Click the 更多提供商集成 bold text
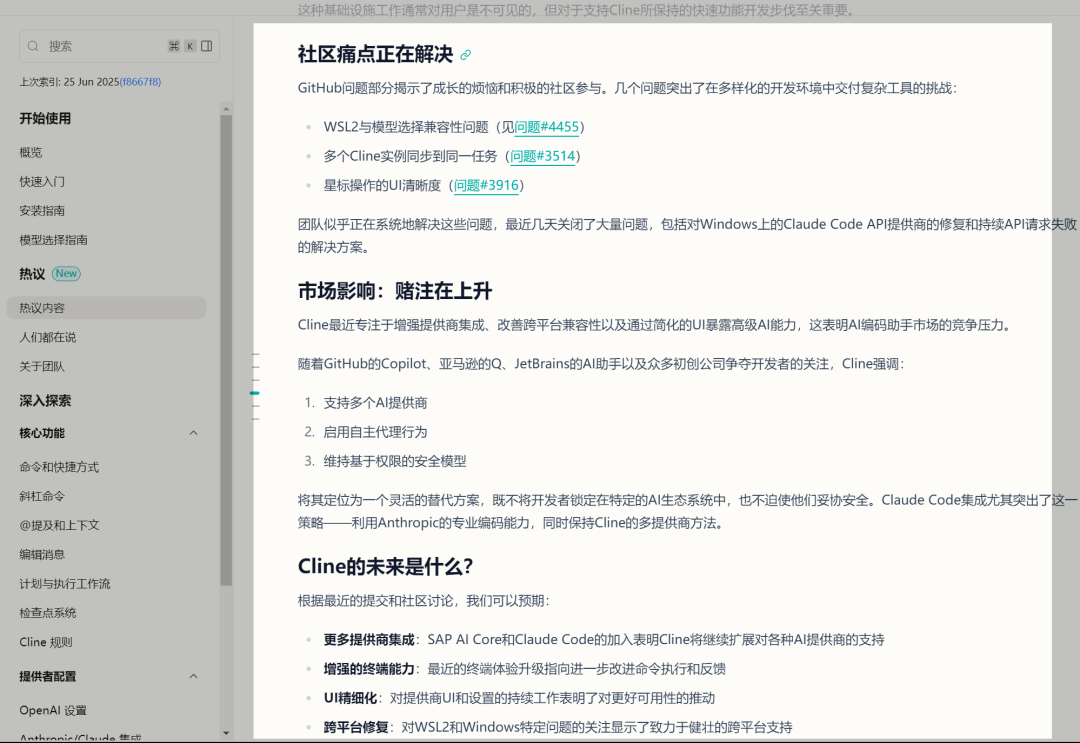The image size is (1080, 743). coord(369,640)
